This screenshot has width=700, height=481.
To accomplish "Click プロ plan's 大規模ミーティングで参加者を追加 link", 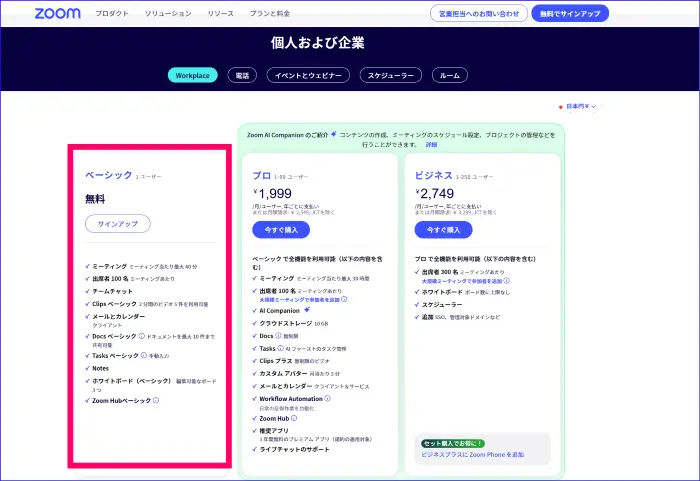I will point(300,300).
